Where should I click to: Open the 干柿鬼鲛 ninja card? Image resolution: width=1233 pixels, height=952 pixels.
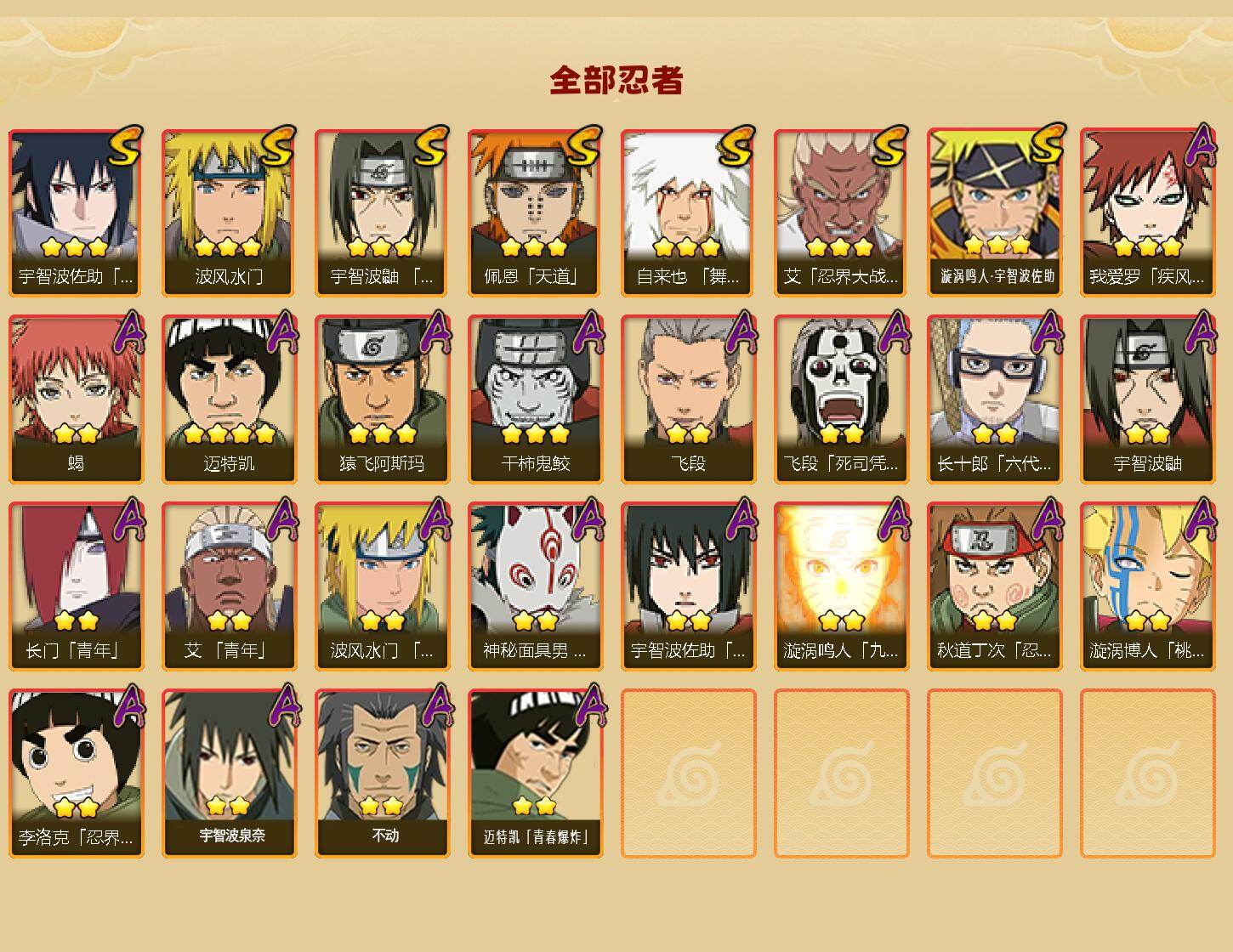point(535,399)
